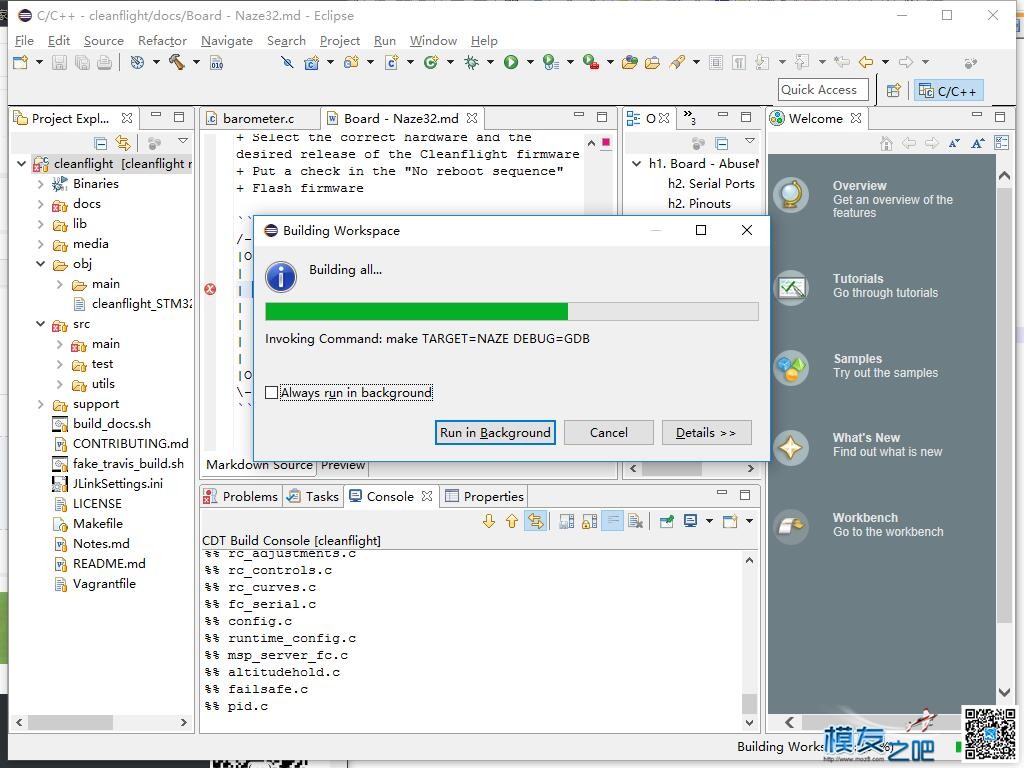Select JLinkSettings.ini file
This screenshot has height=768, width=1024.
(x=118, y=484)
